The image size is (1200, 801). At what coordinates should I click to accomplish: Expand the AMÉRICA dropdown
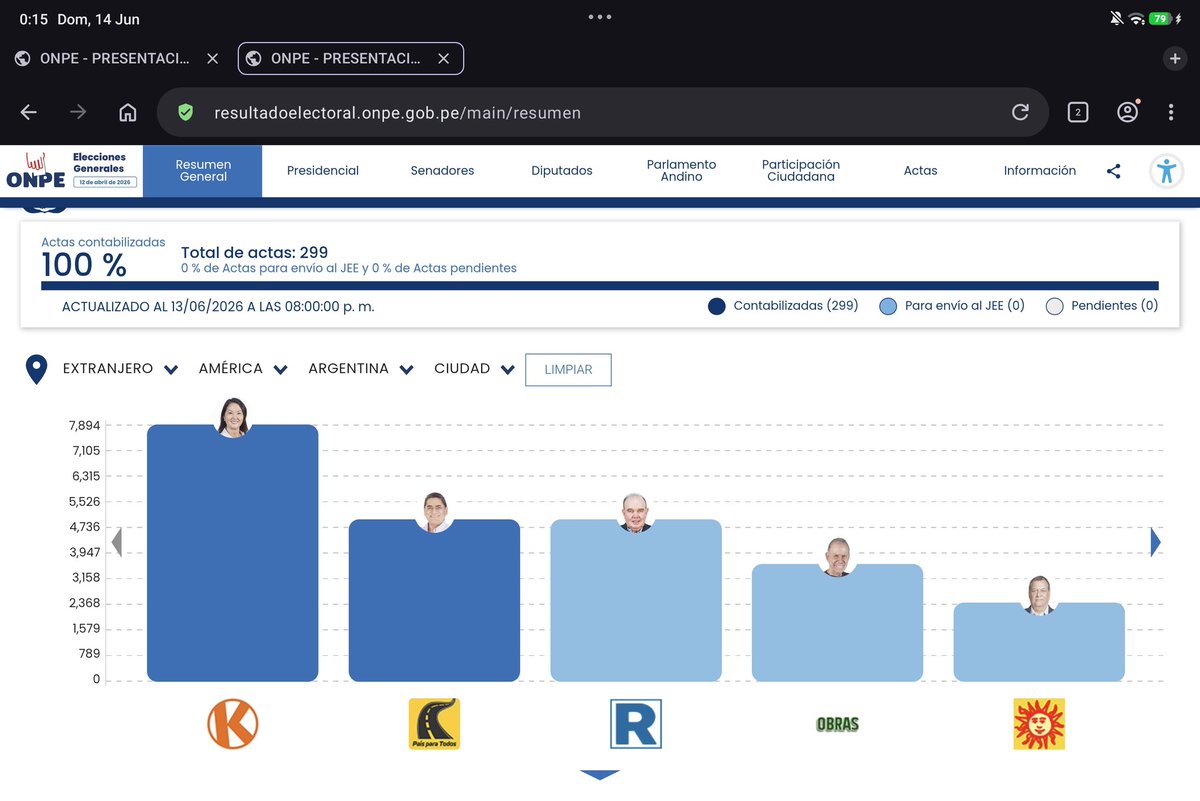(243, 369)
